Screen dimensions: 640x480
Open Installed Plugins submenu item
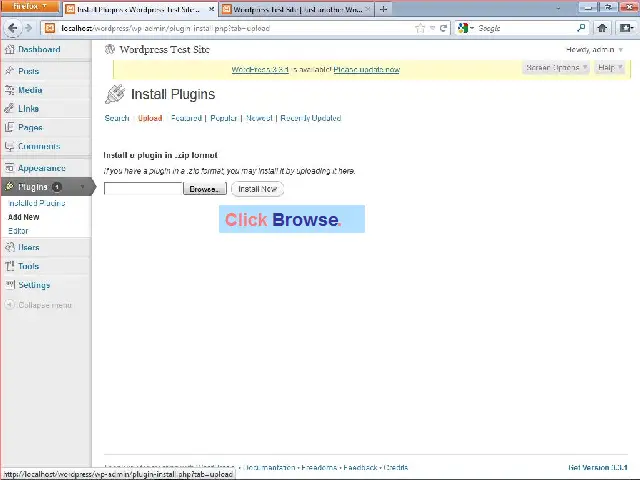(37, 203)
